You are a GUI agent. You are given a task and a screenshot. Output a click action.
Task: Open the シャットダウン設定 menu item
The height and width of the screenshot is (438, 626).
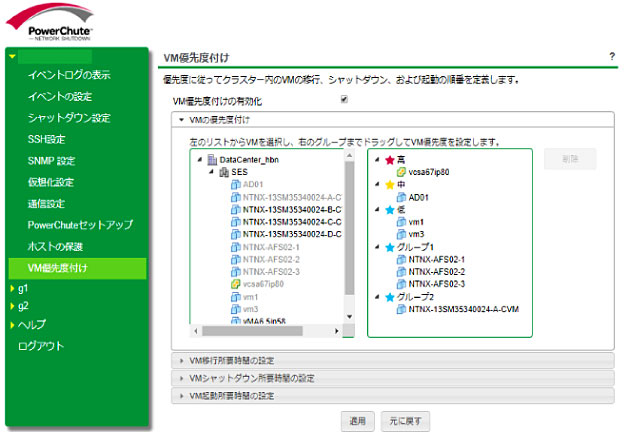[69, 118]
